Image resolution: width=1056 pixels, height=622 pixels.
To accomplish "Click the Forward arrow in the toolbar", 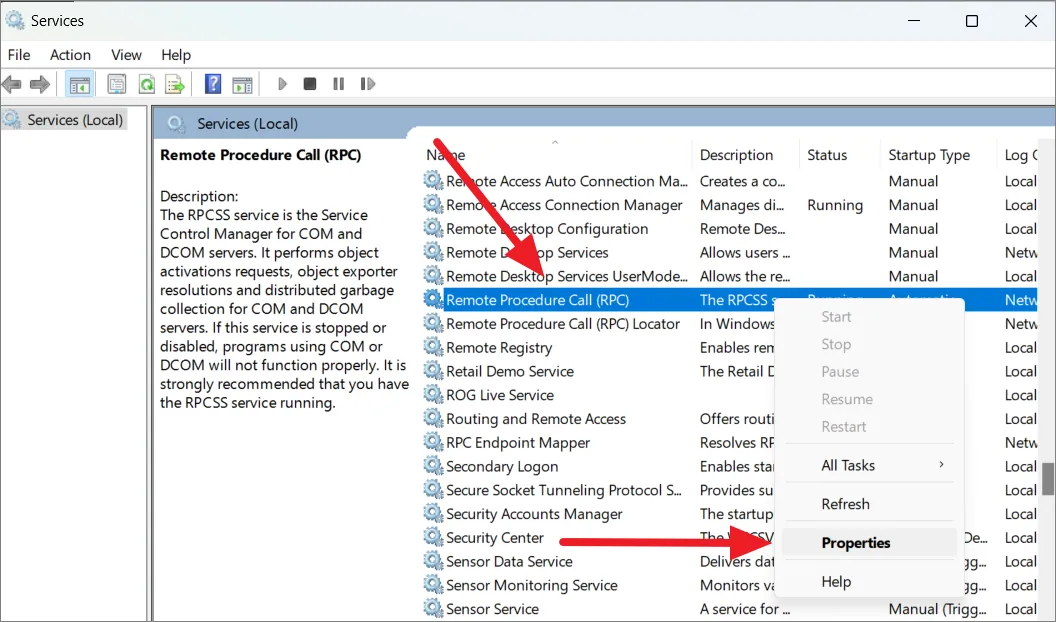I will [x=40, y=85].
